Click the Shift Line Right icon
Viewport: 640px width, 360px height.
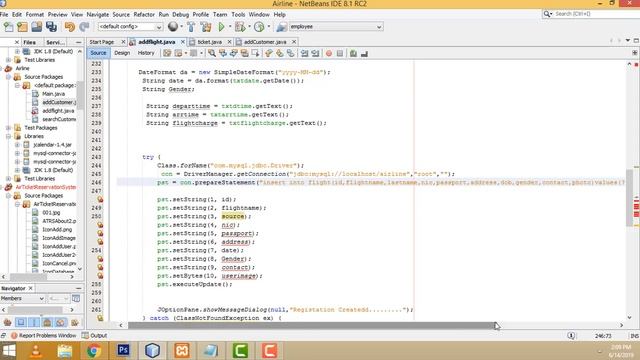[315, 53]
